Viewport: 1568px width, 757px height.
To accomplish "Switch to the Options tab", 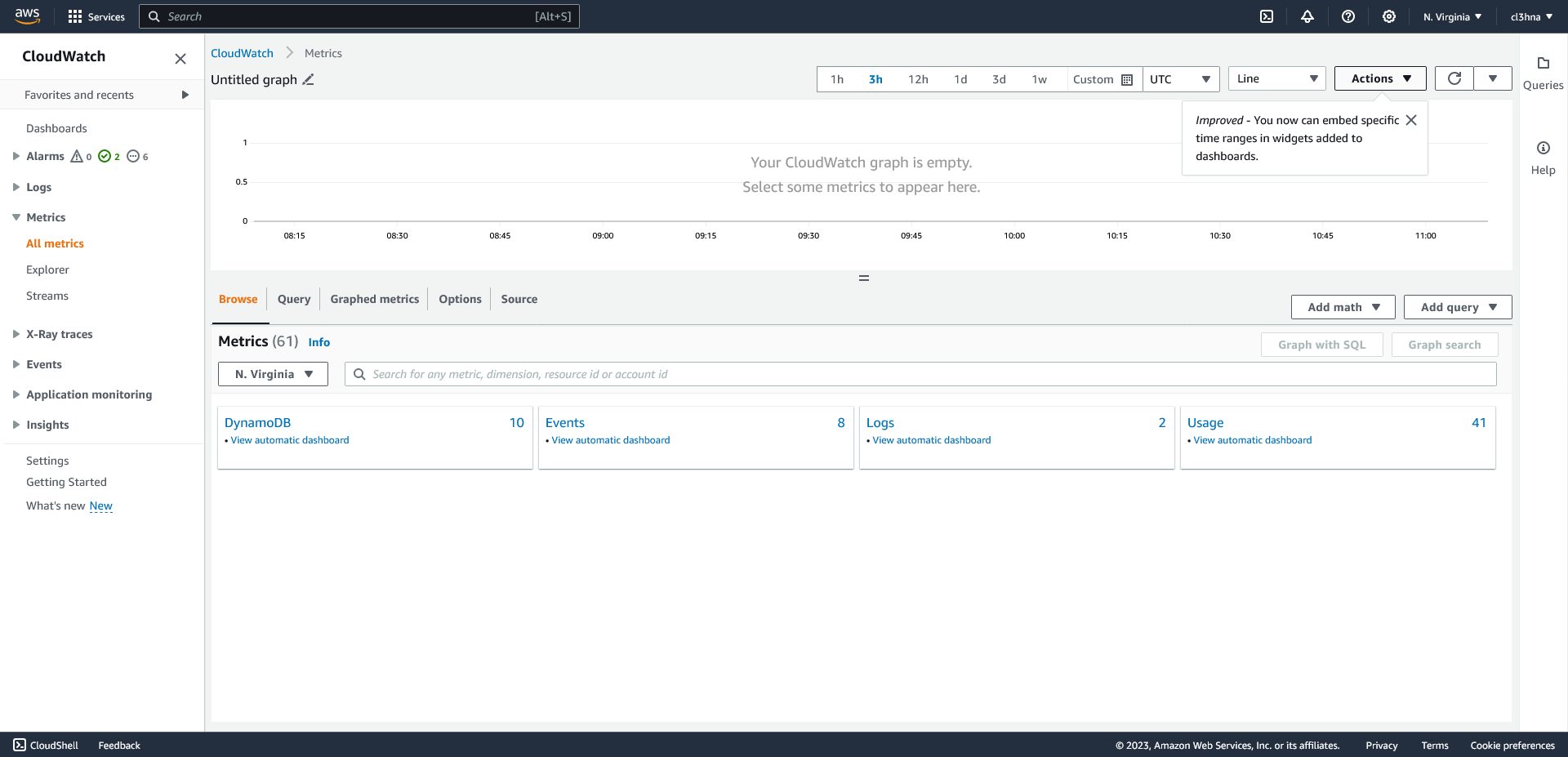I will point(460,299).
